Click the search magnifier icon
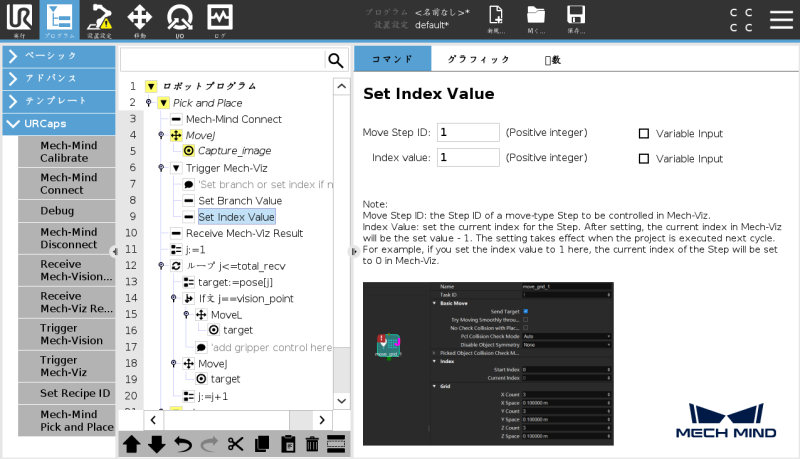This screenshot has height=459, width=800. [x=335, y=61]
